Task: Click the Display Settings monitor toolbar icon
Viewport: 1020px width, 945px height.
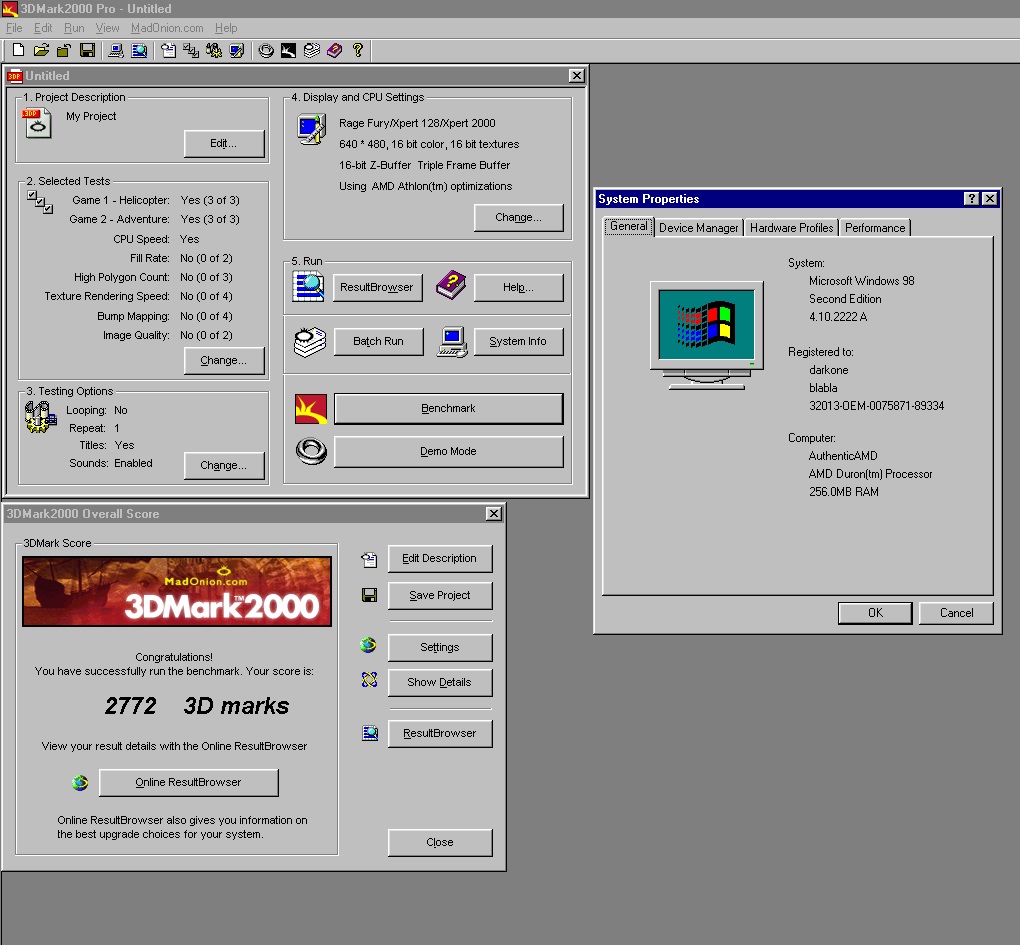Action: click(x=237, y=50)
